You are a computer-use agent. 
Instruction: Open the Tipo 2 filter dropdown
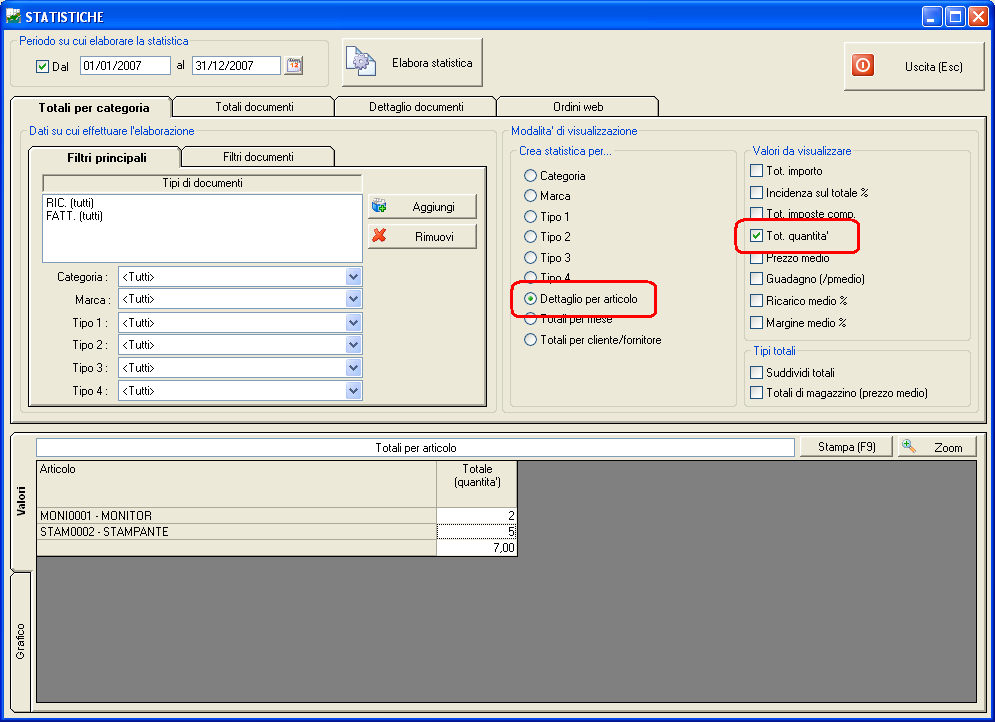tap(353, 345)
